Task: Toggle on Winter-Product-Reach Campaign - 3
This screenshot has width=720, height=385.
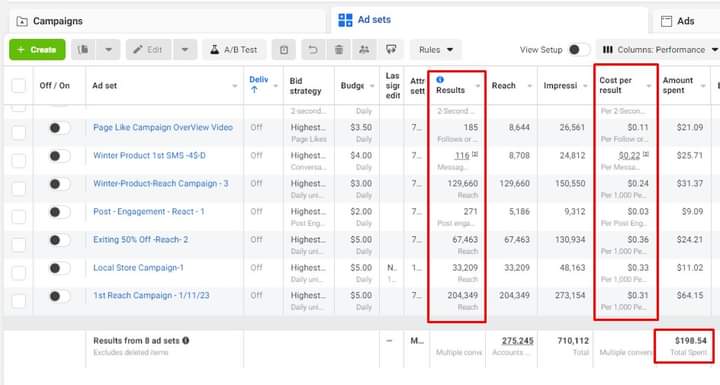Action: (59, 184)
